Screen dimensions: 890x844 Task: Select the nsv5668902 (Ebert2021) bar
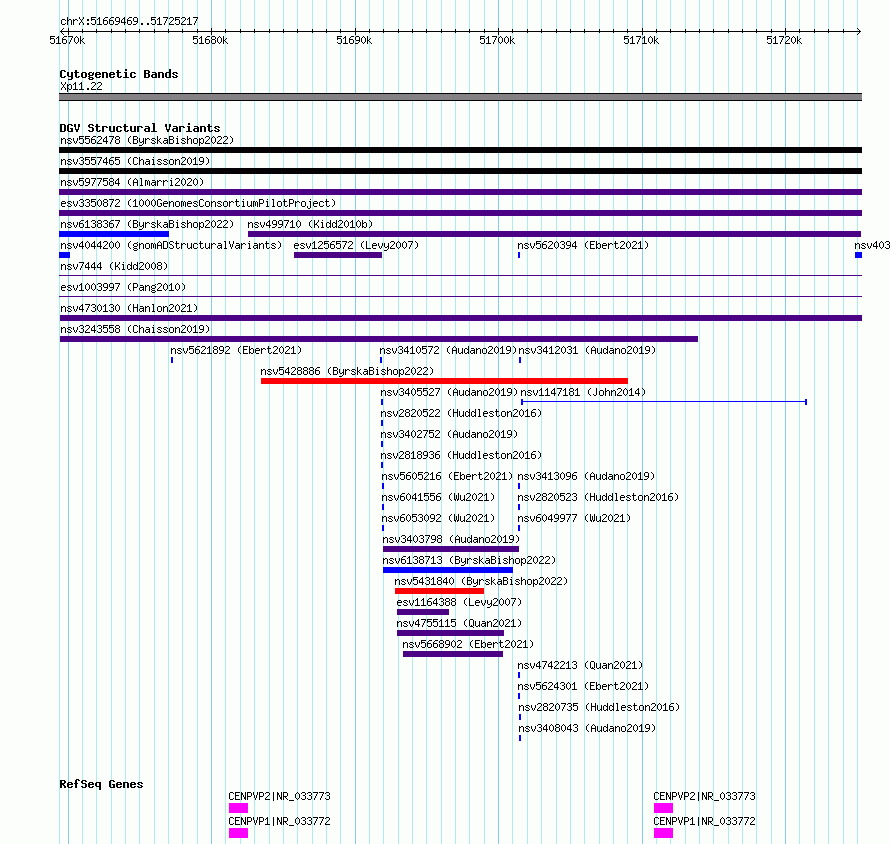click(x=453, y=654)
